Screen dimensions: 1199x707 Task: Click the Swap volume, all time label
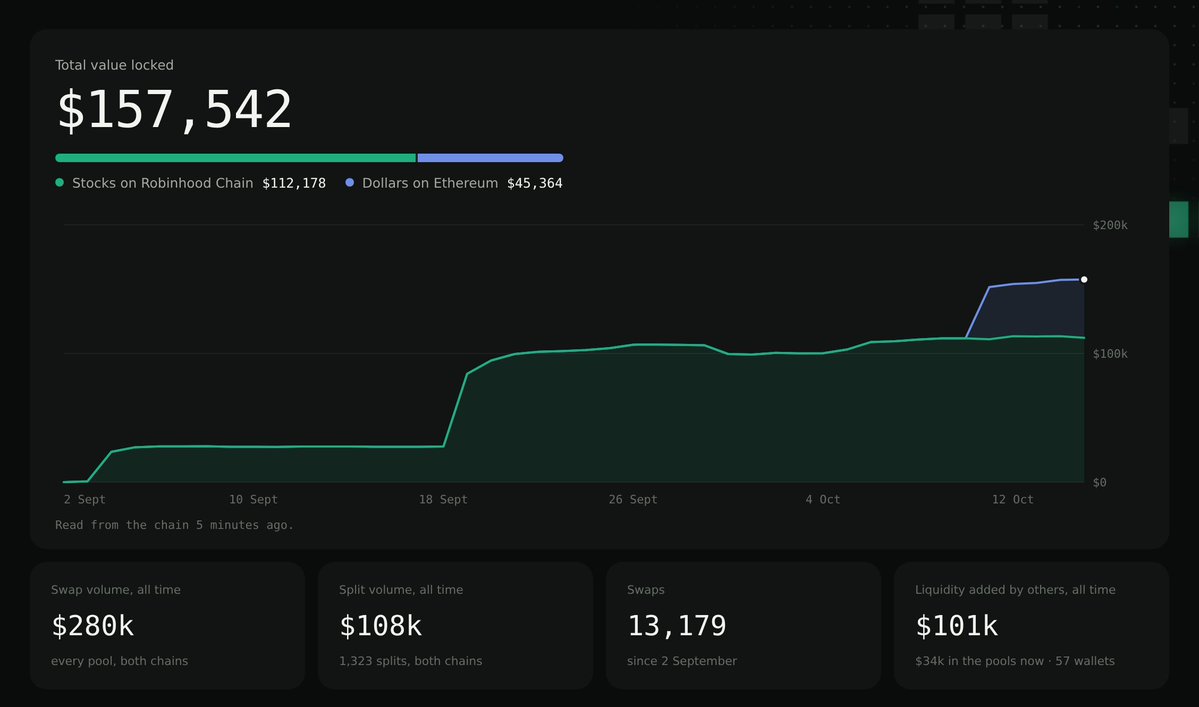coord(115,590)
